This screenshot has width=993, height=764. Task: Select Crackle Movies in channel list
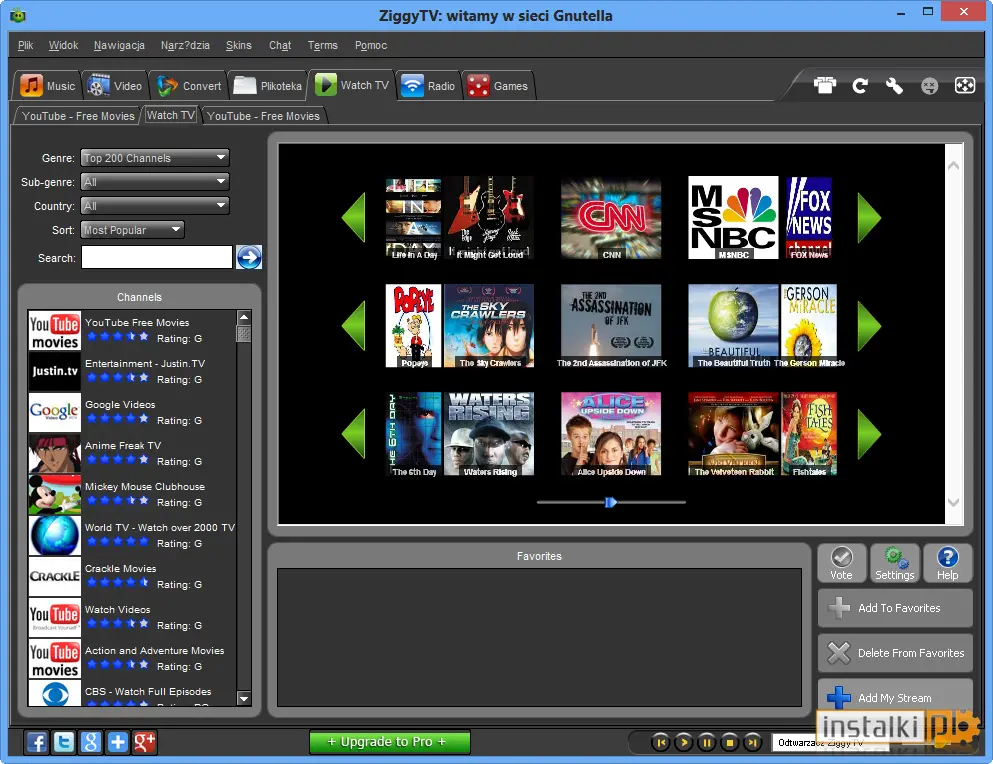pos(132,576)
